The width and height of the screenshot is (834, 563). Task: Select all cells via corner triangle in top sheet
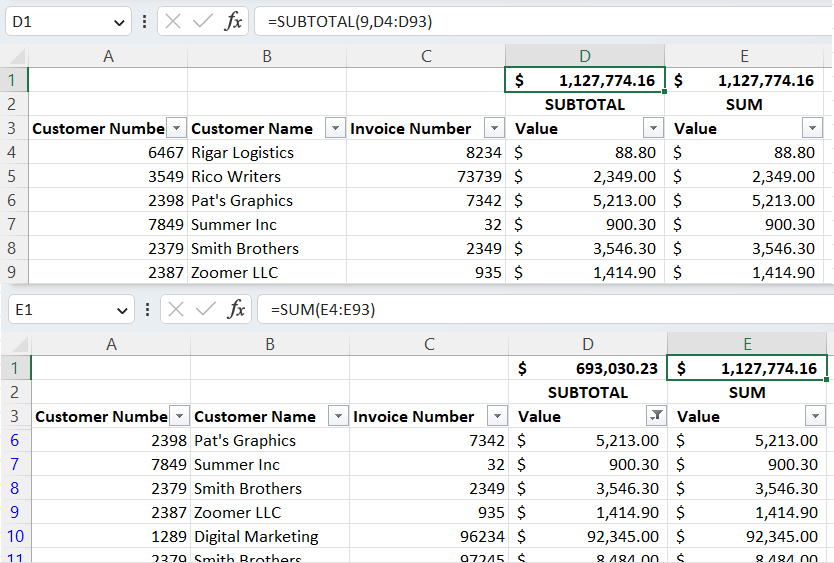click(x=17, y=56)
